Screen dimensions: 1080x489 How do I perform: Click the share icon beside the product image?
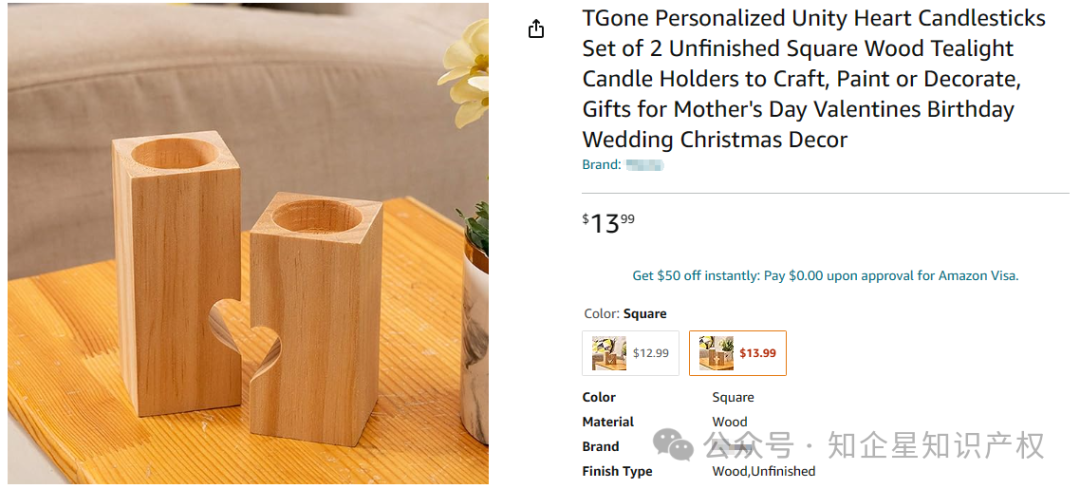pyautogui.click(x=536, y=29)
